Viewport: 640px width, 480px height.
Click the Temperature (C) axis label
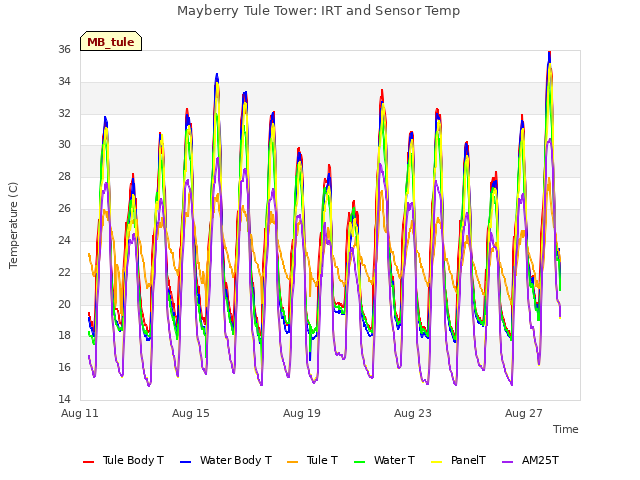(13, 225)
